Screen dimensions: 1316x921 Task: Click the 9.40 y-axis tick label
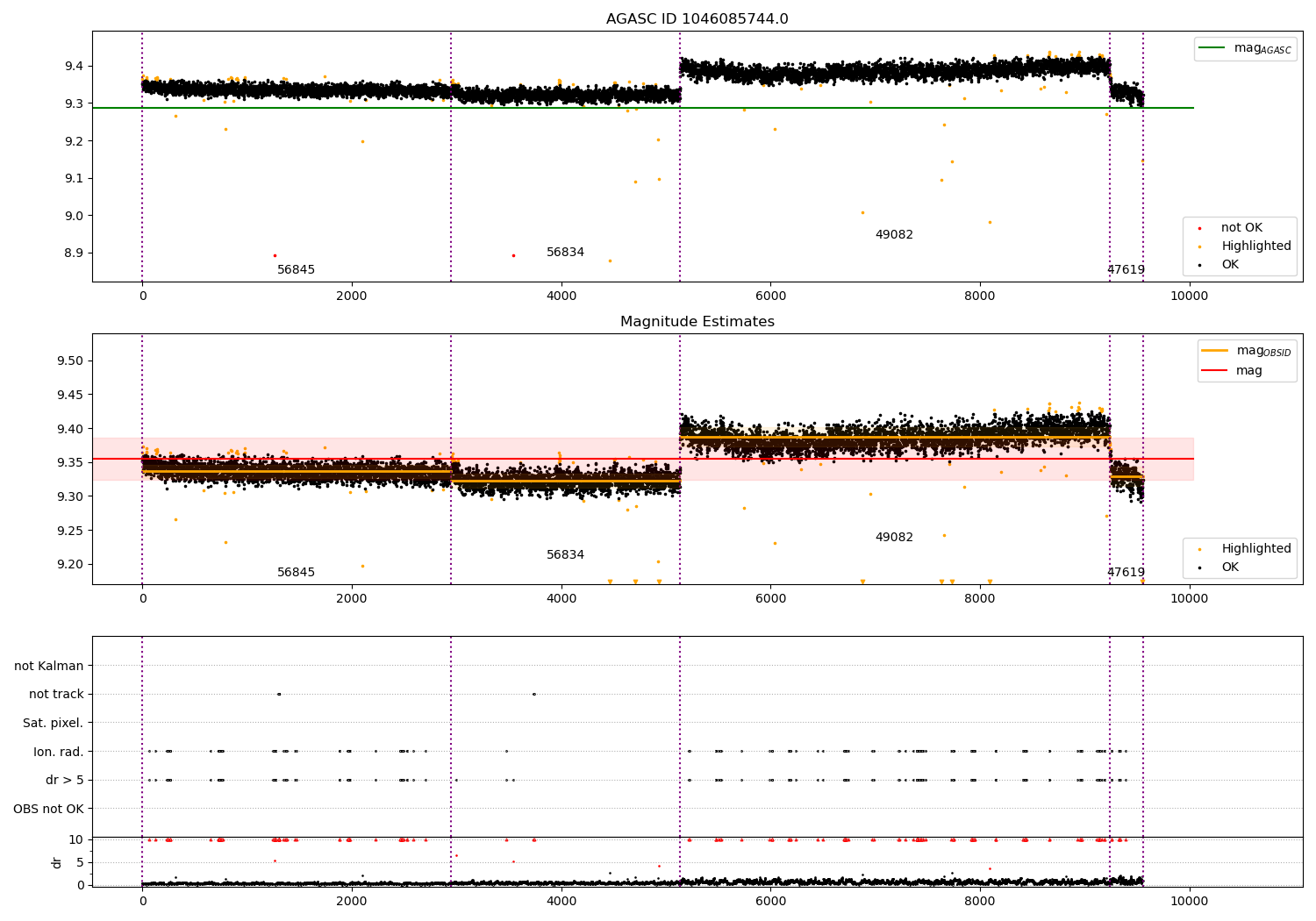coord(70,429)
